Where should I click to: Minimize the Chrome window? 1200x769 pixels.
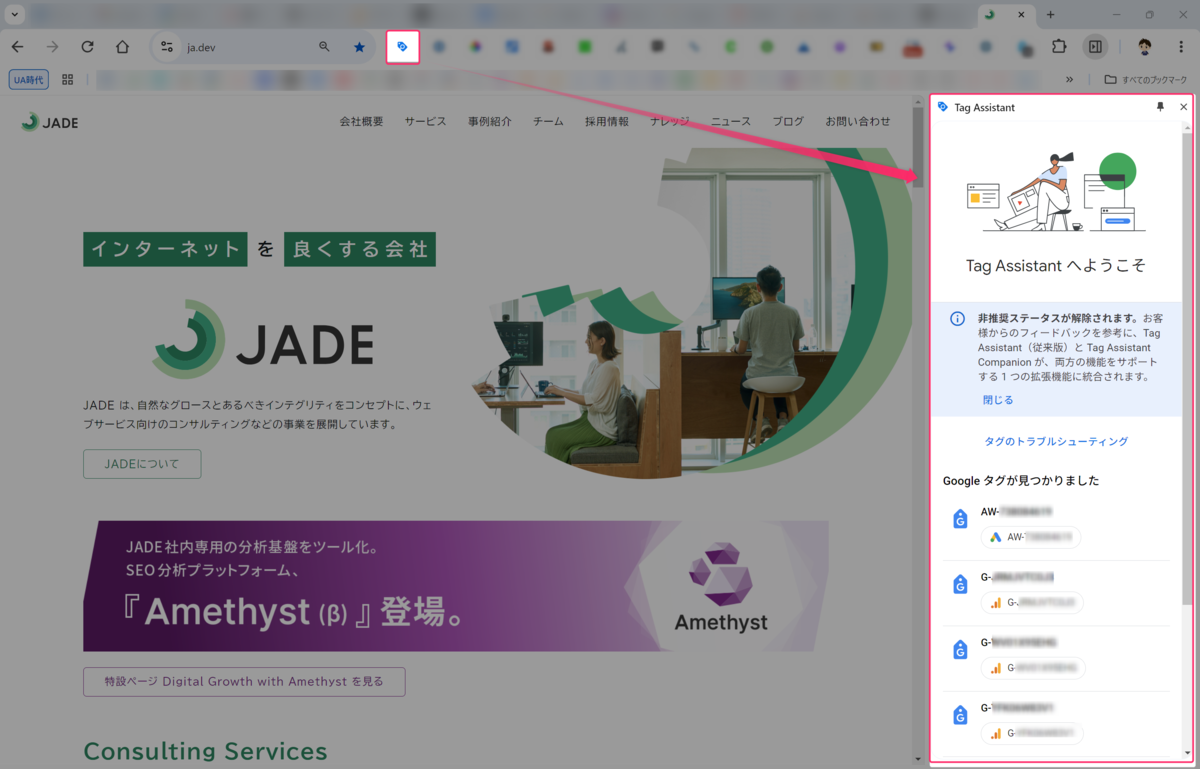1116,15
